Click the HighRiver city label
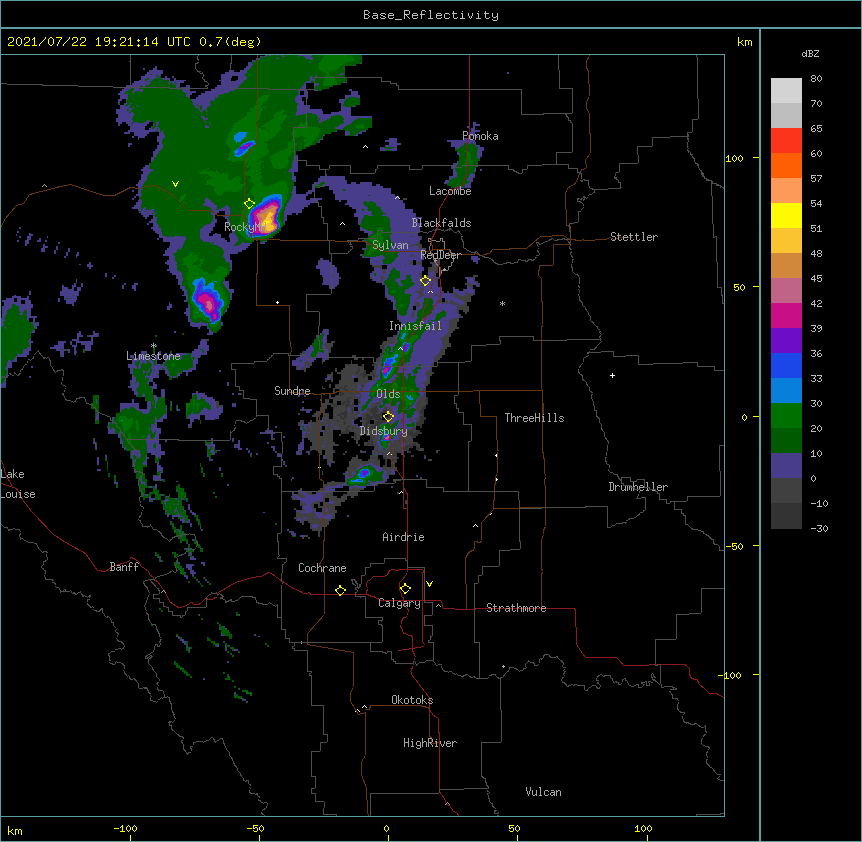This screenshot has width=862, height=842. 430,743
